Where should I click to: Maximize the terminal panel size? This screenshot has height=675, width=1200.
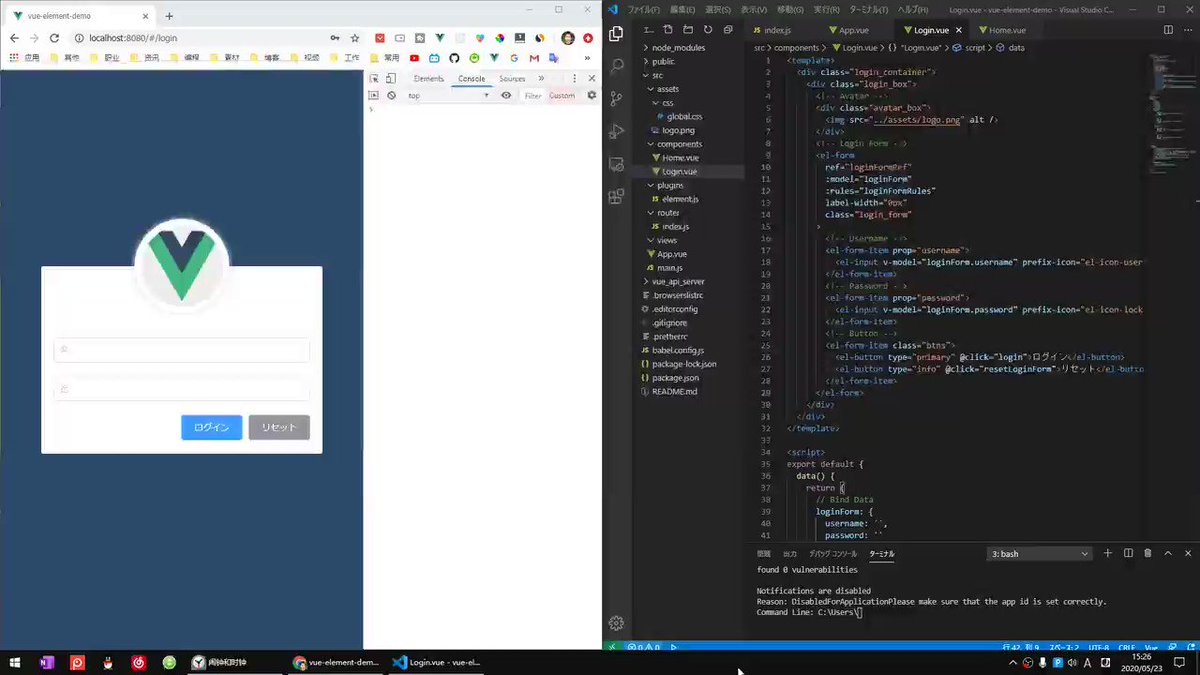[x=1168, y=553]
